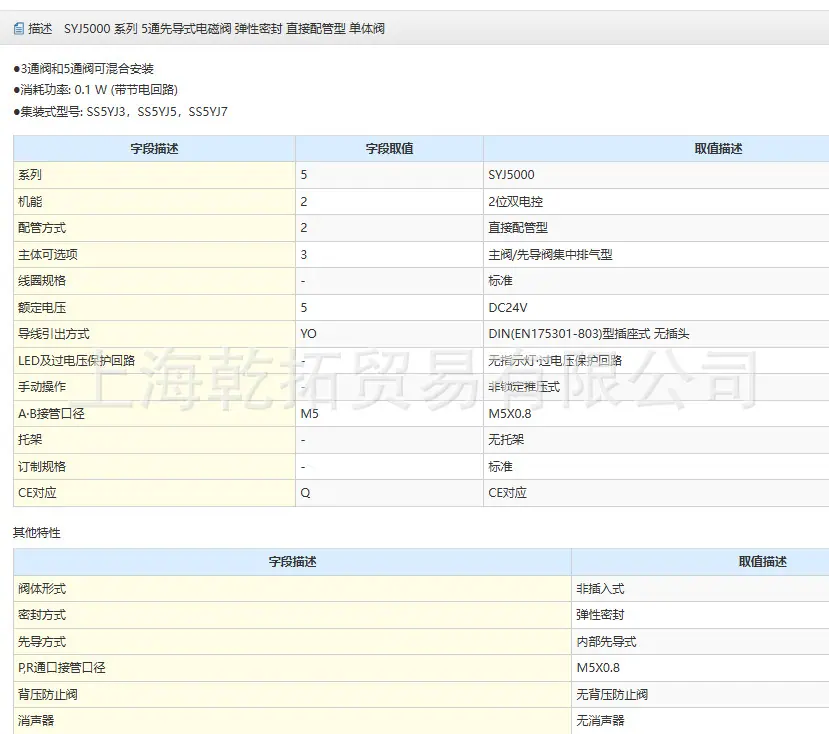
Task: Click the 阀体形式 row label
Action: point(42,589)
